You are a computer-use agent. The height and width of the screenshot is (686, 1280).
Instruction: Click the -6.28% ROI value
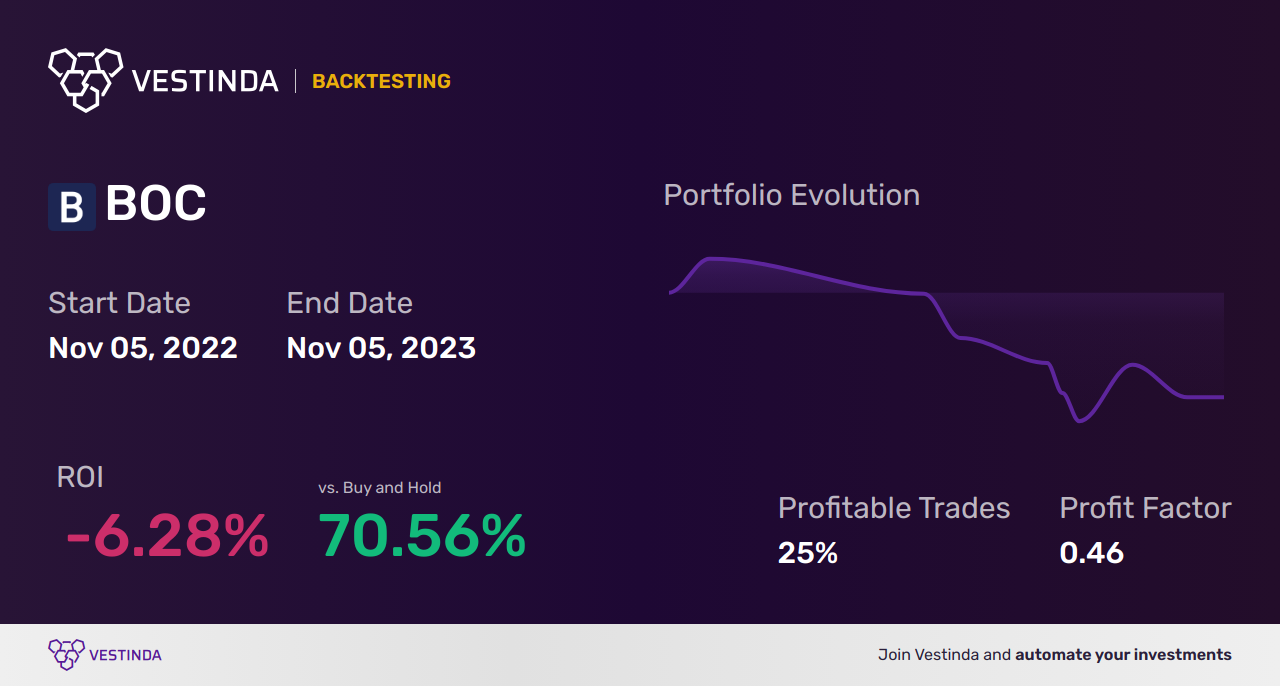167,536
